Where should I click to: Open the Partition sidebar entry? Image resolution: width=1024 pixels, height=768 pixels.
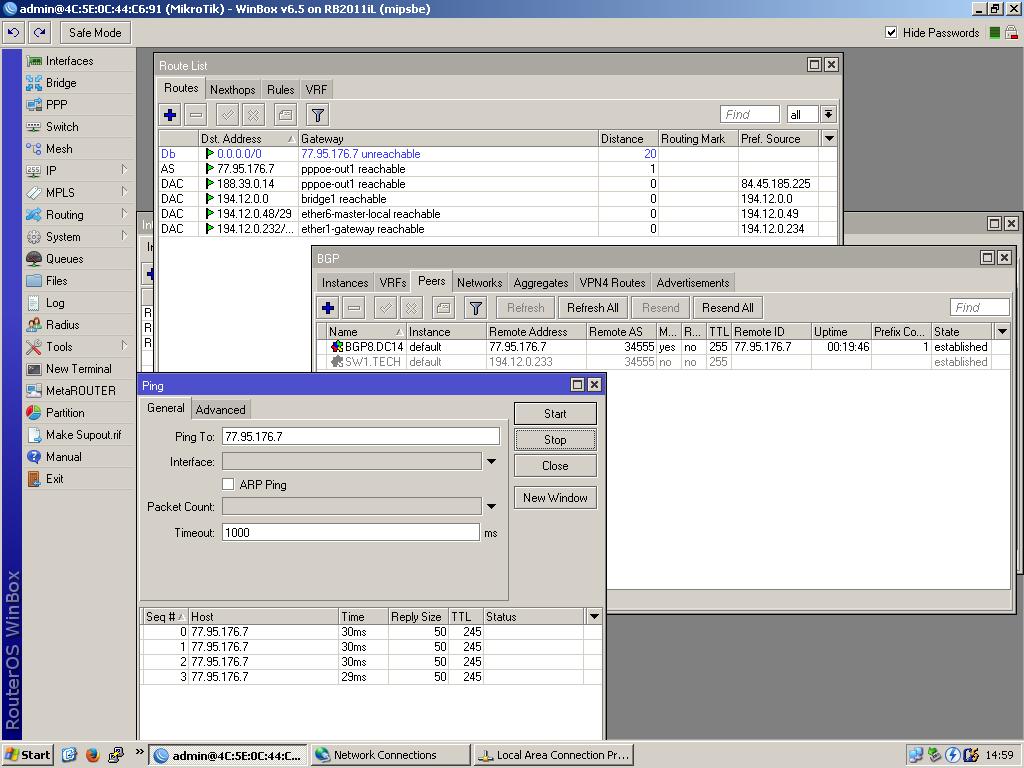[x=65, y=413]
